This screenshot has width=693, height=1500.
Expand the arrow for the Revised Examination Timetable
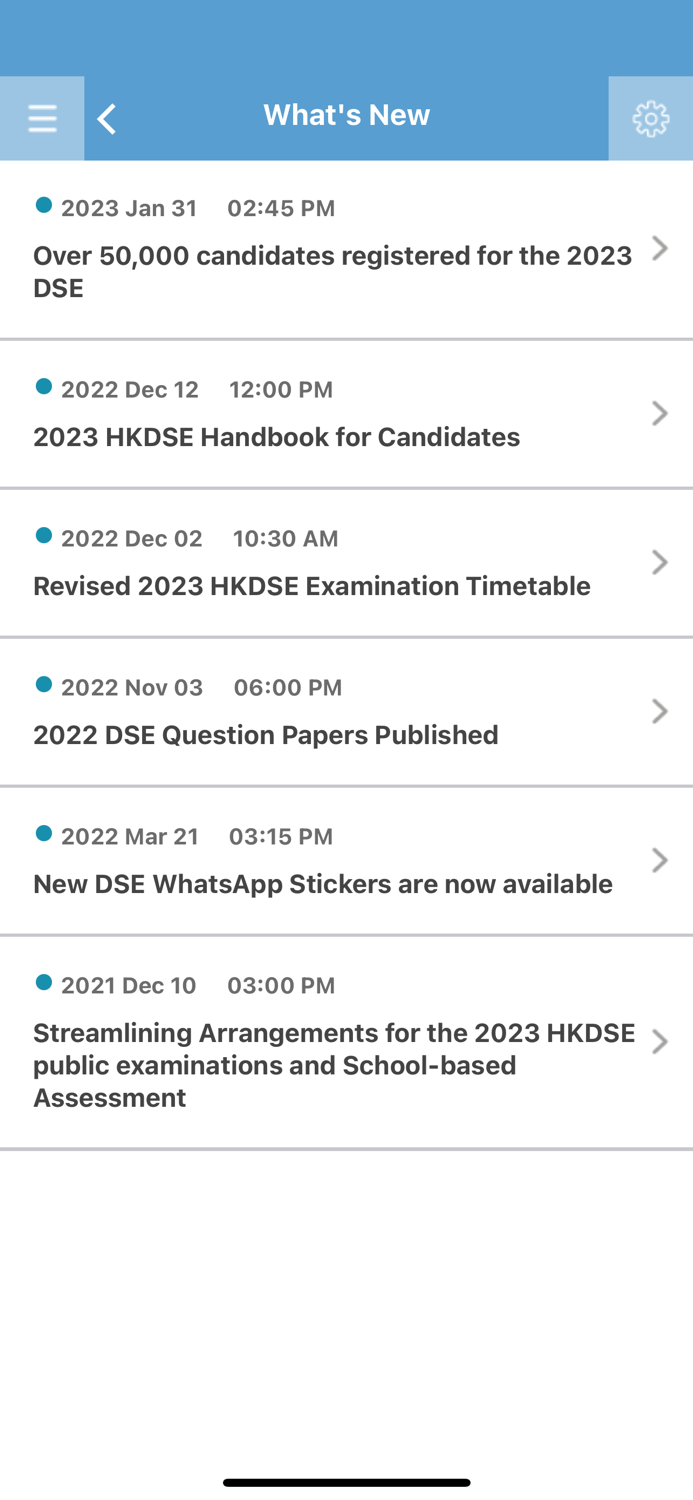(x=661, y=562)
